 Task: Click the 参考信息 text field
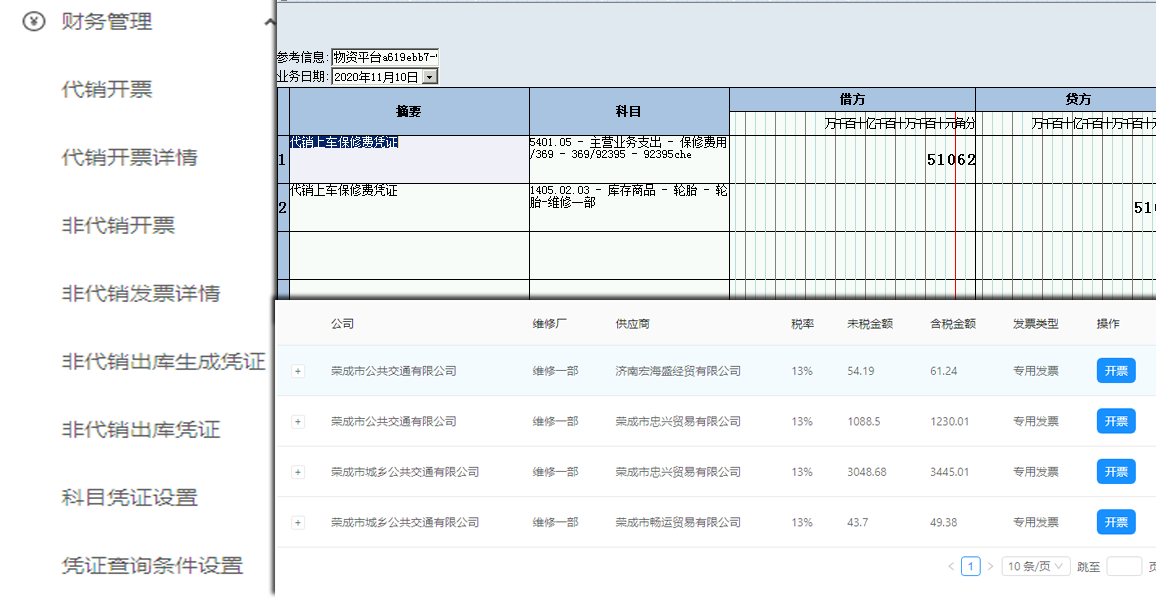384,58
